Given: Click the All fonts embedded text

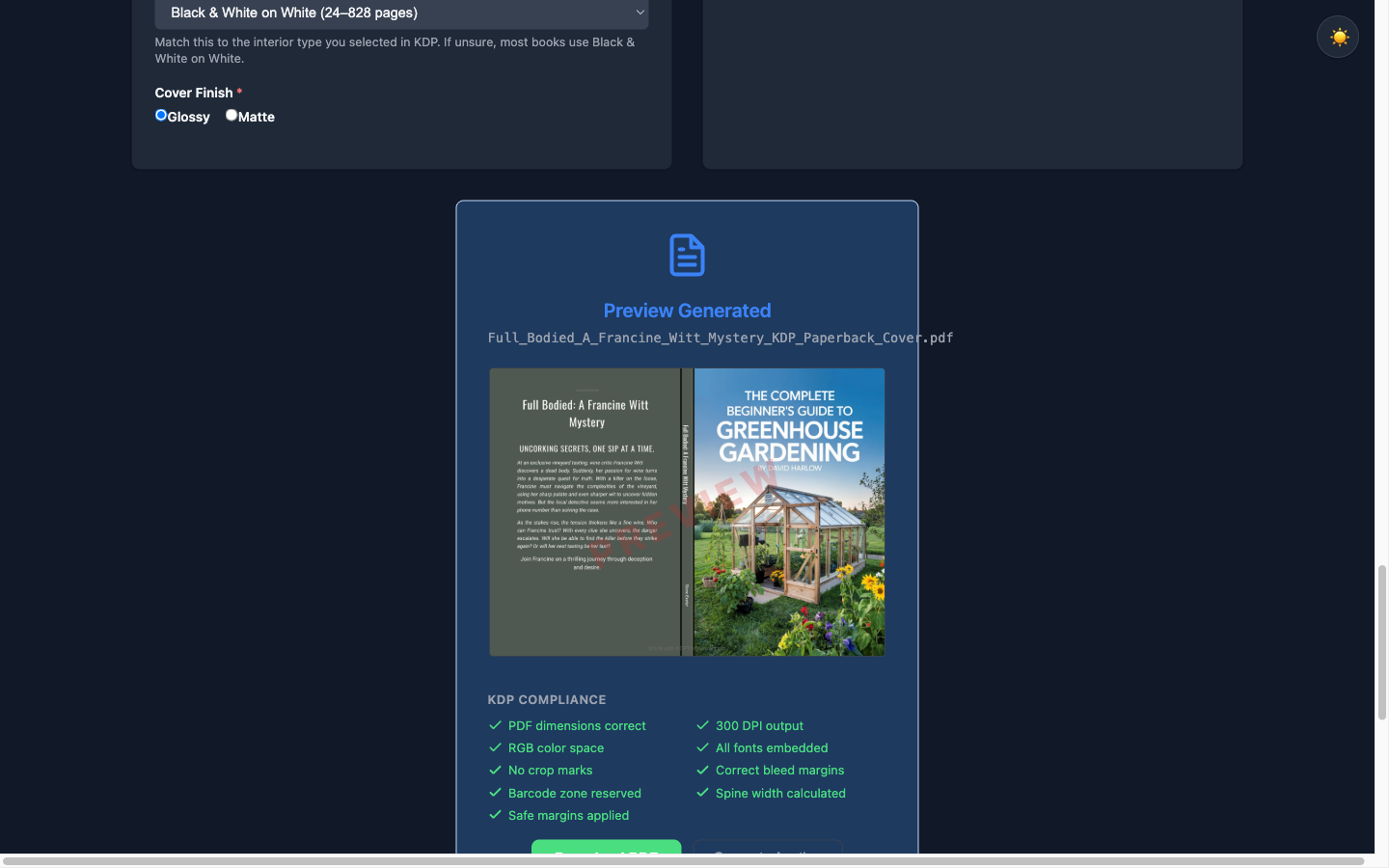Looking at the screenshot, I should [772, 747].
